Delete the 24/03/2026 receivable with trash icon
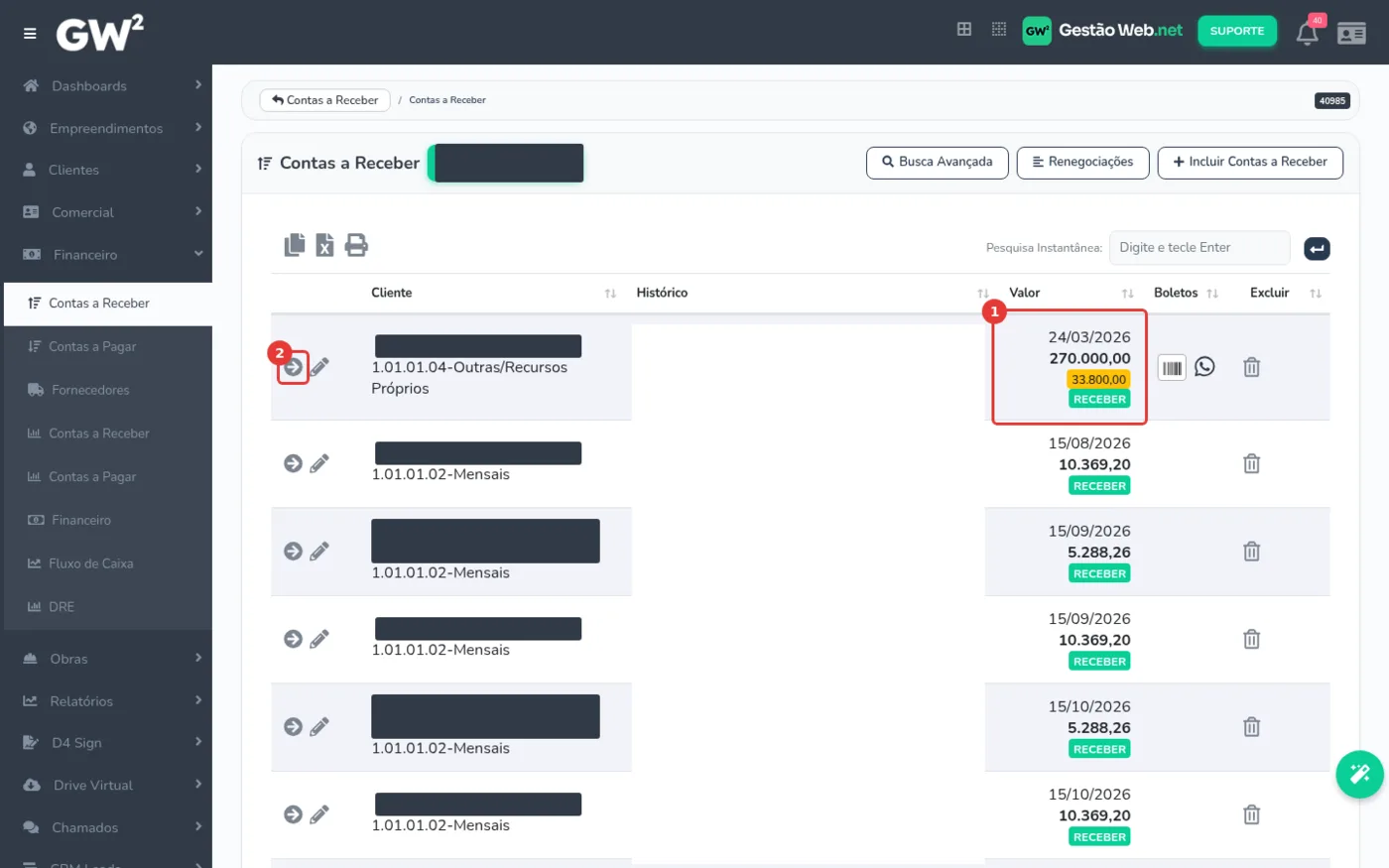The image size is (1389, 868). 1252,368
